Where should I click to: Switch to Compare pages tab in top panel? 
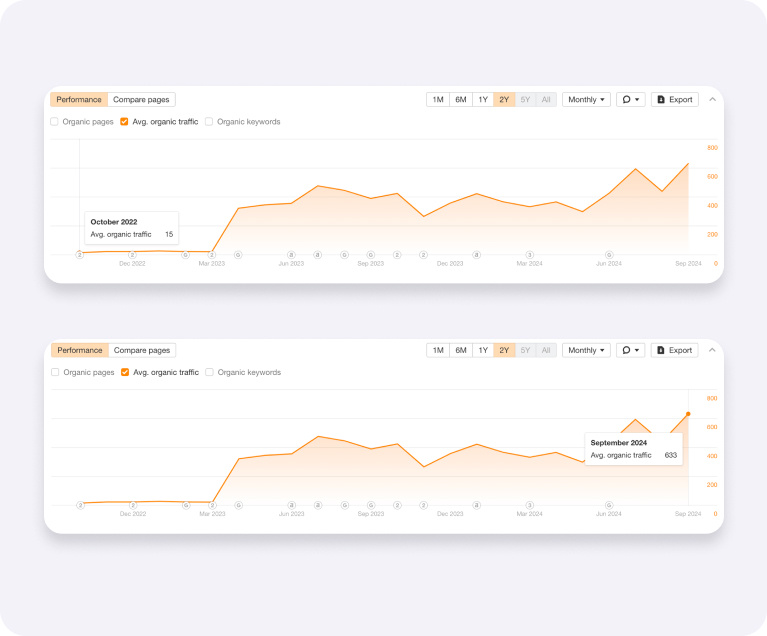[x=141, y=99]
